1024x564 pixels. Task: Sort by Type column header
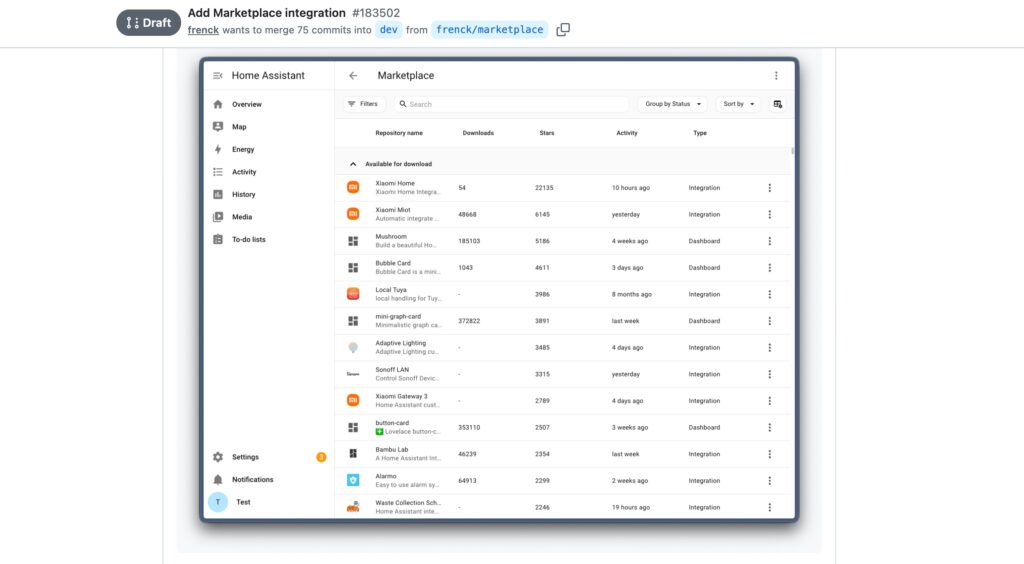coord(700,133)
